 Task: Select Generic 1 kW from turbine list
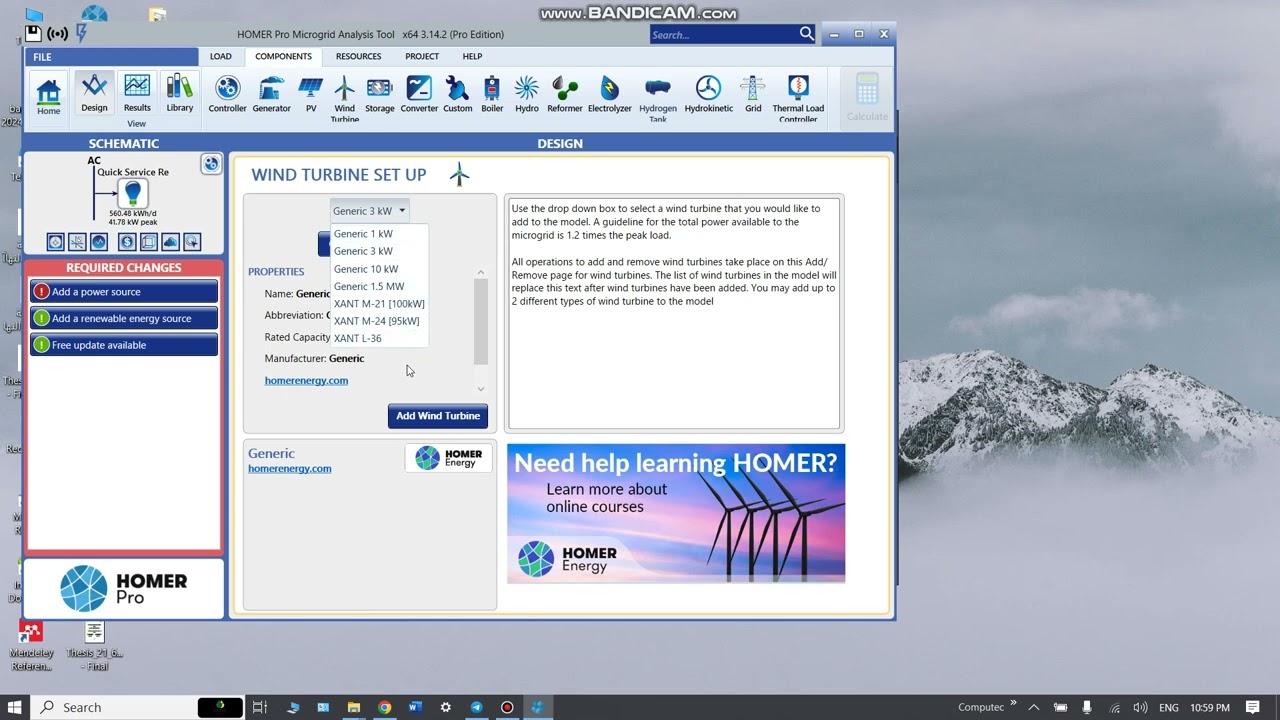[363, 234]
